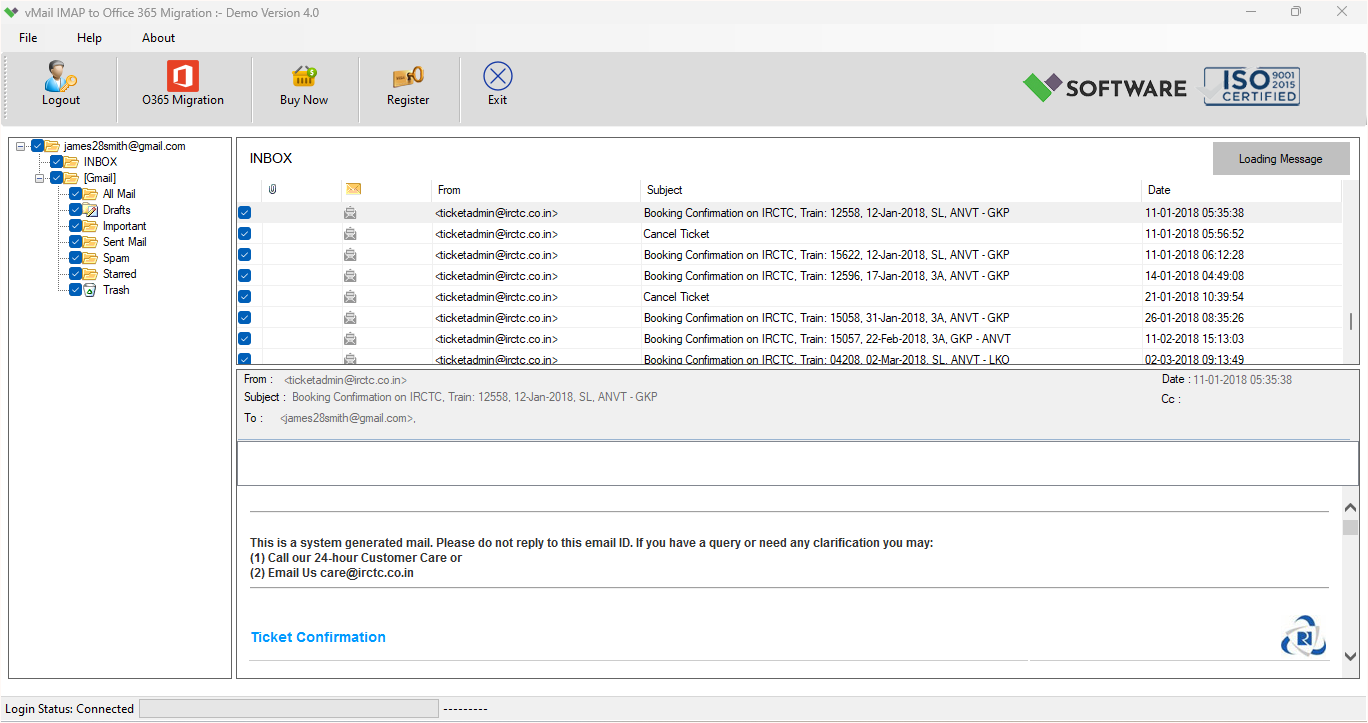Click the IRCTC logo in message preview
Screen dimensions: 1368x723
point(1303,637)
